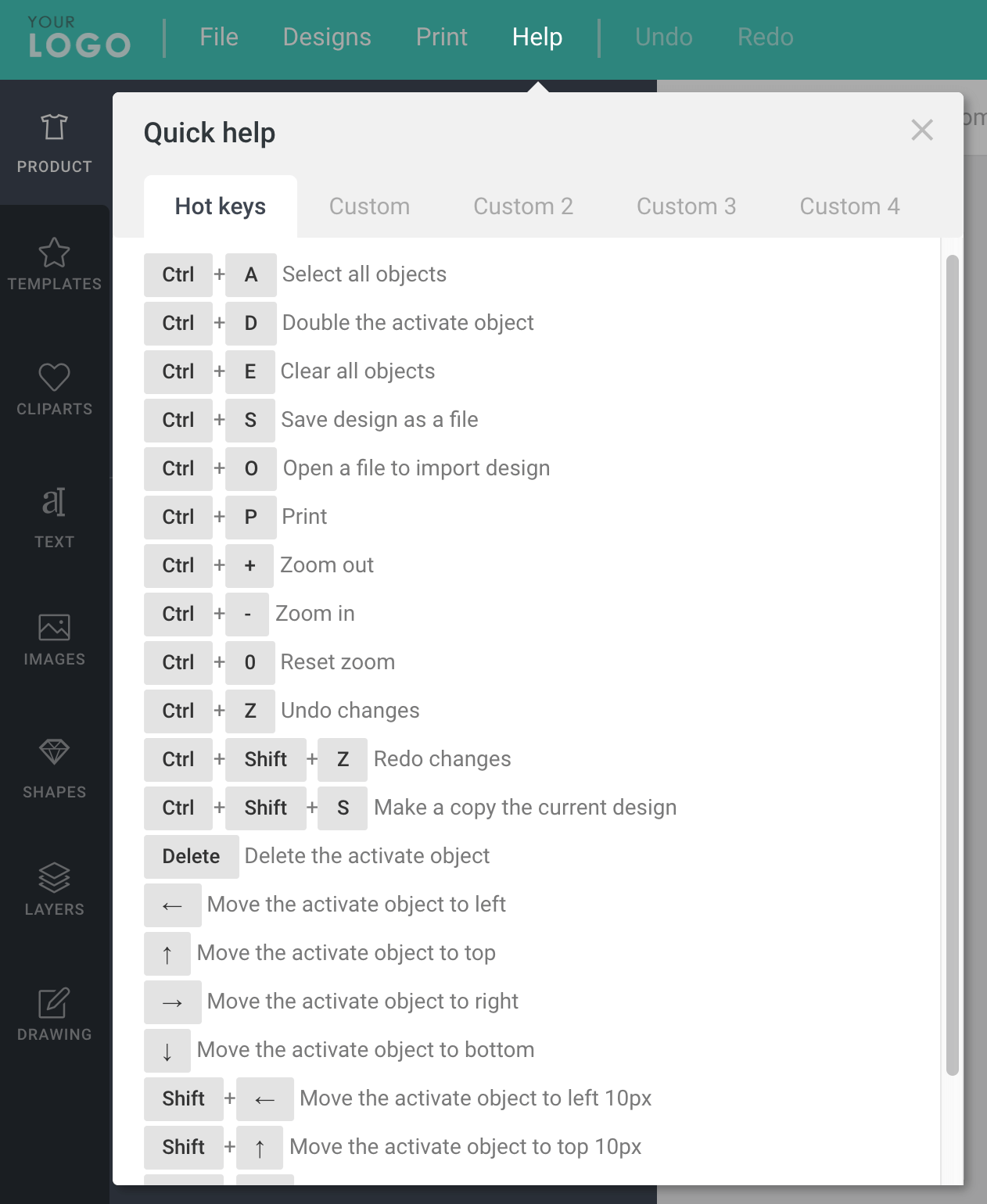Open the Layers stack icon
987x1204 pixels.
(54, 877)
